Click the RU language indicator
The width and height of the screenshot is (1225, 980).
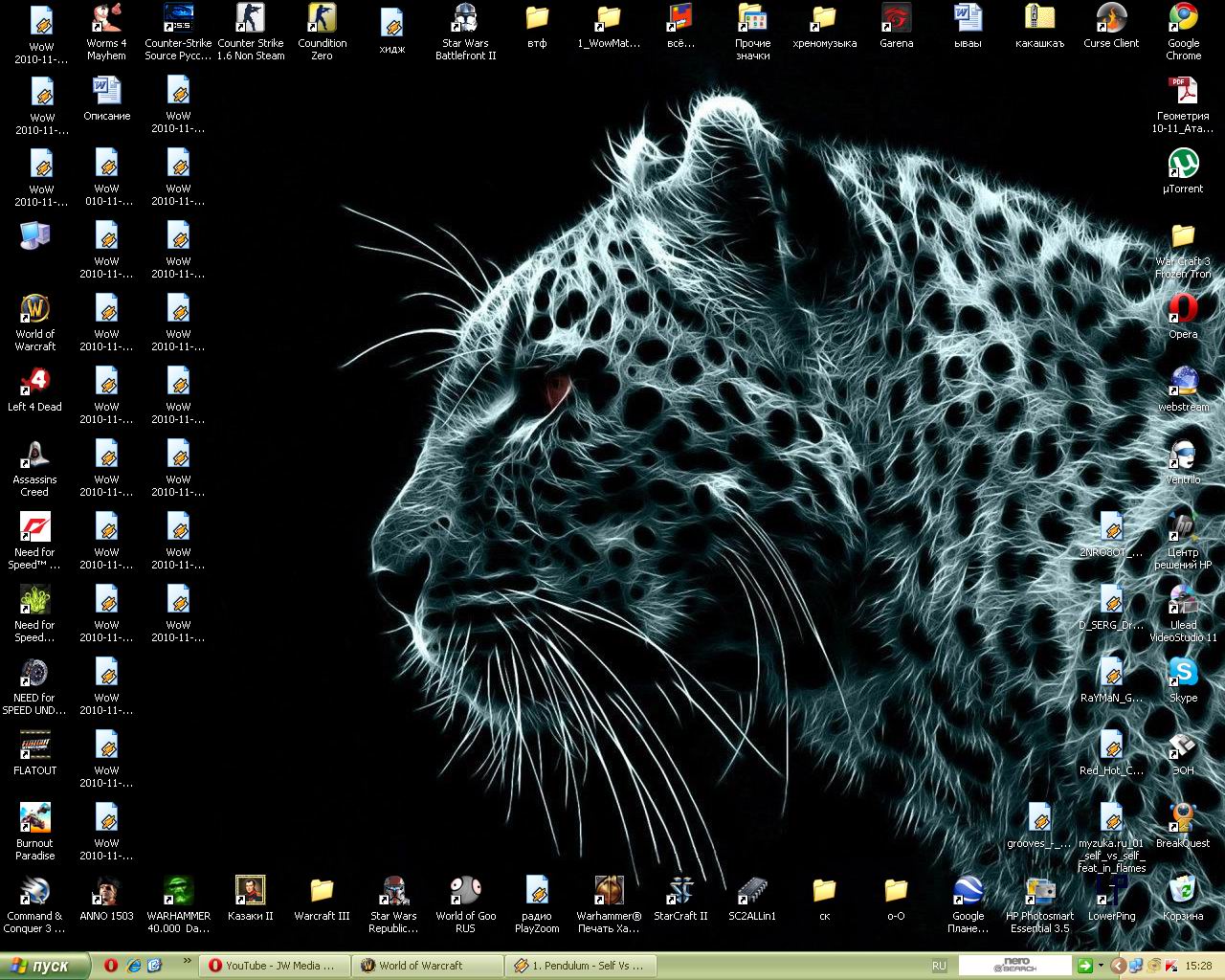click(939, 966)
